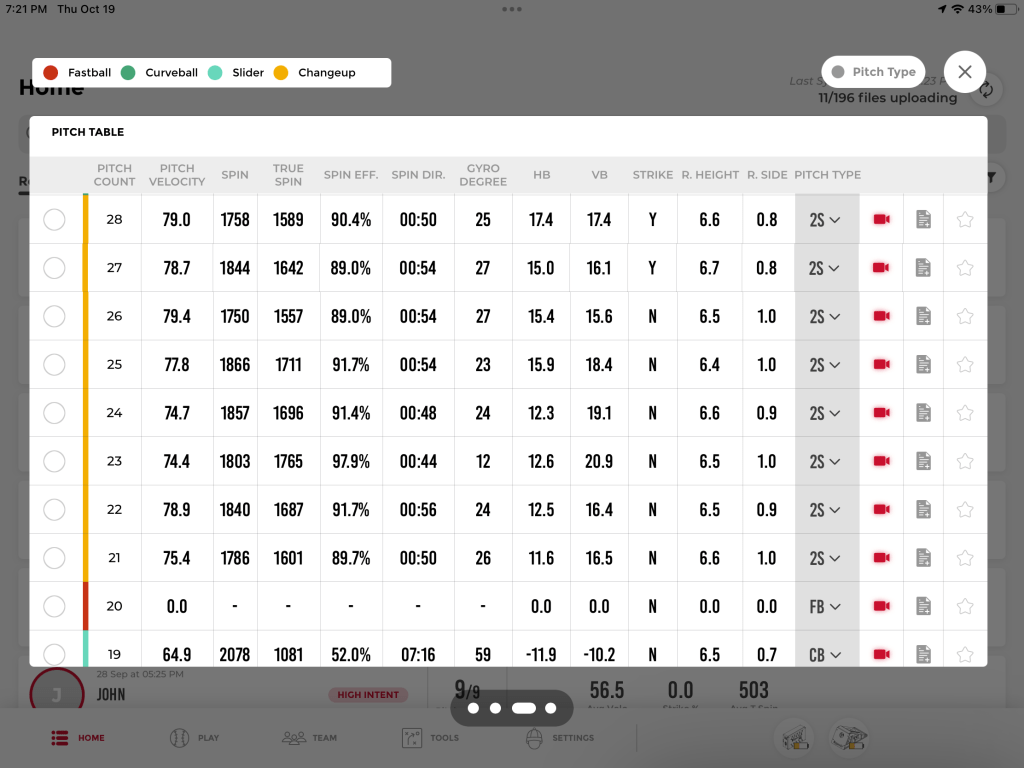
Task: Toggle the Pitch Type filter button
Action: 873,72
